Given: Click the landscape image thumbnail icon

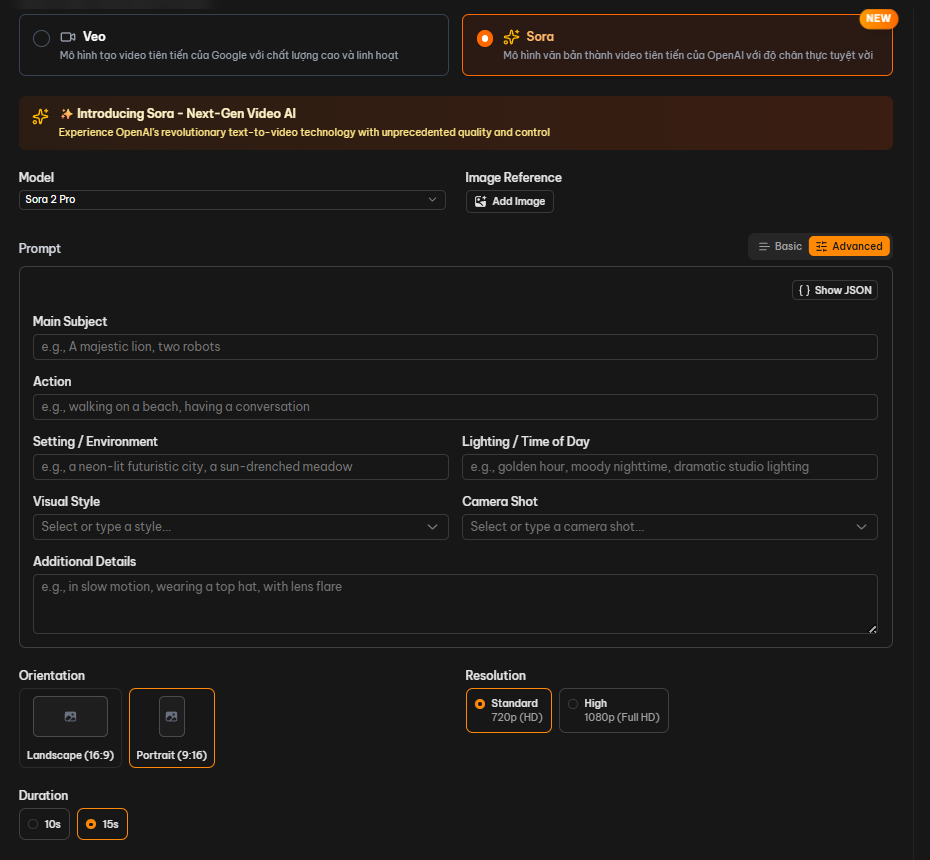Looking at the screenshot, I should coord(71,716).
